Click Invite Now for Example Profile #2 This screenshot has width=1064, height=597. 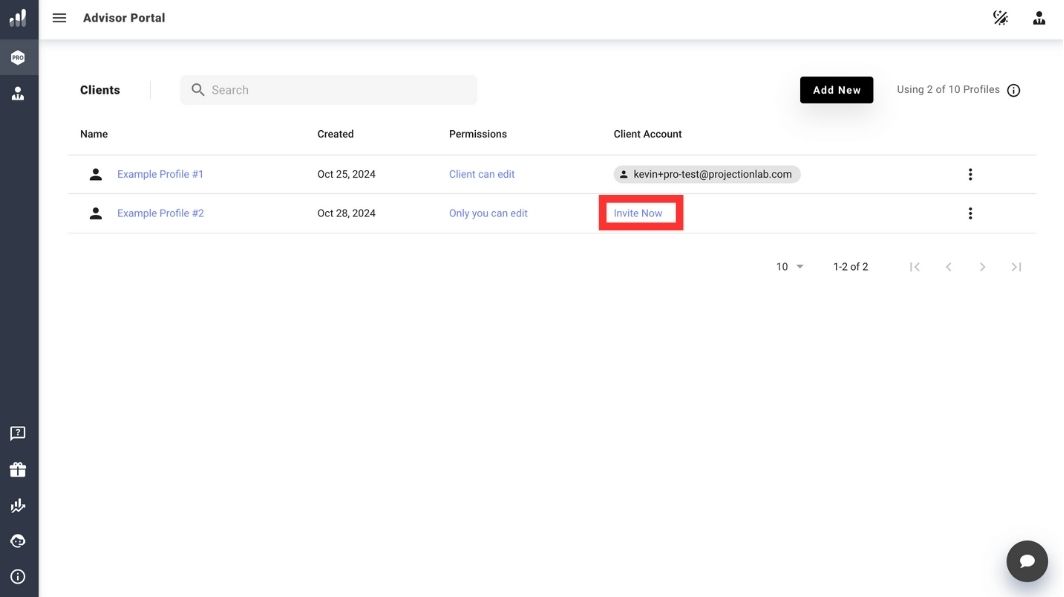point(640,212)
